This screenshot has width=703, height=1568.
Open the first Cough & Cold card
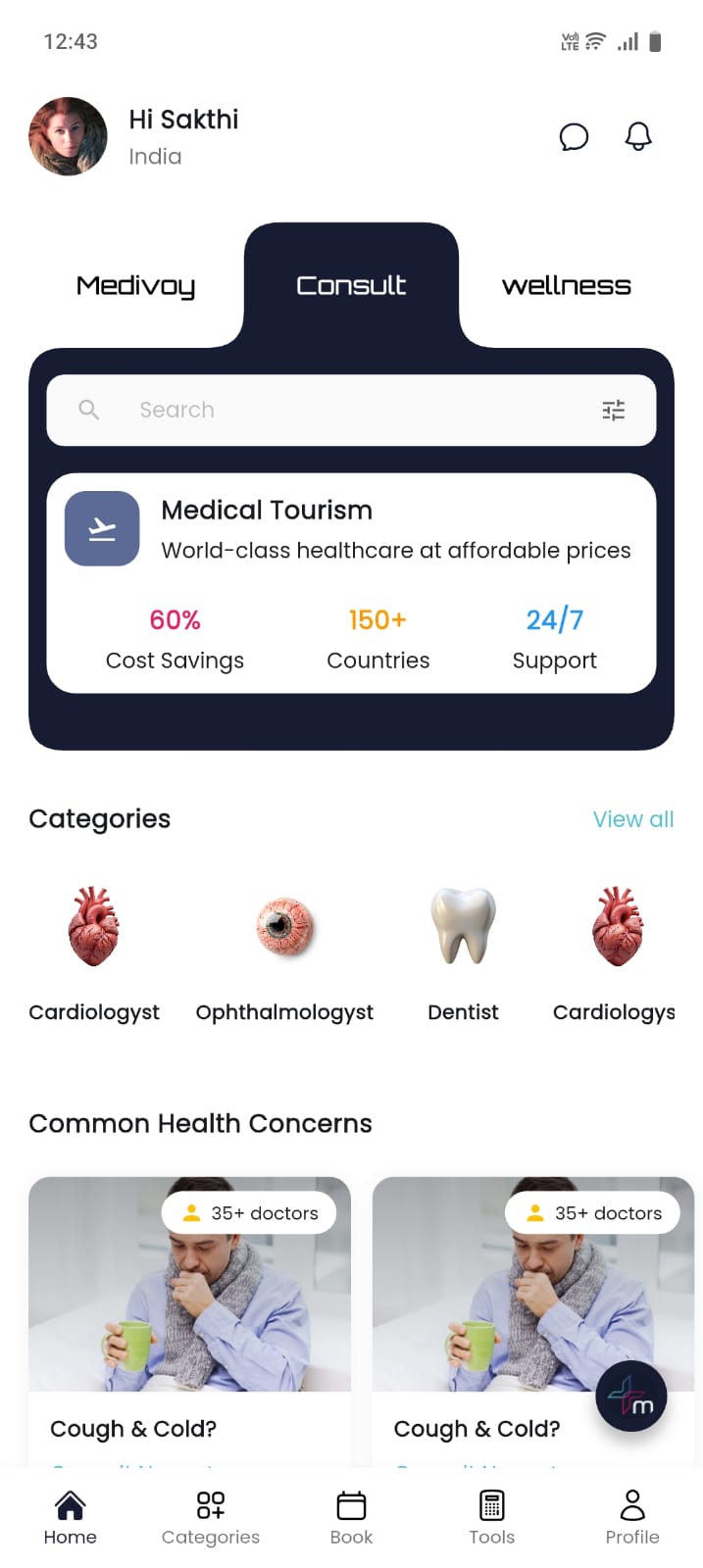189,1313
